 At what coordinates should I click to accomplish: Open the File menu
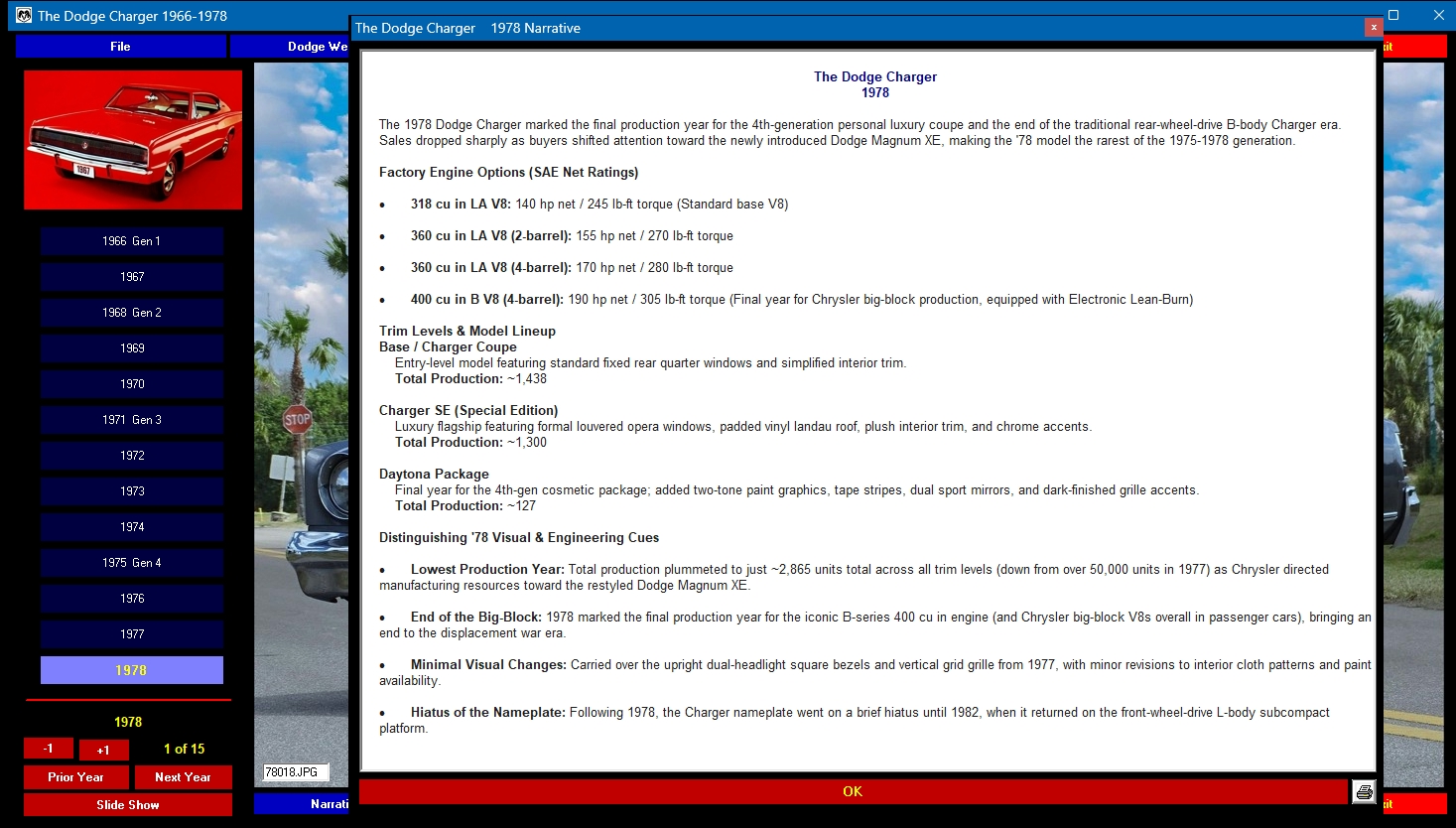coord(120,47)
